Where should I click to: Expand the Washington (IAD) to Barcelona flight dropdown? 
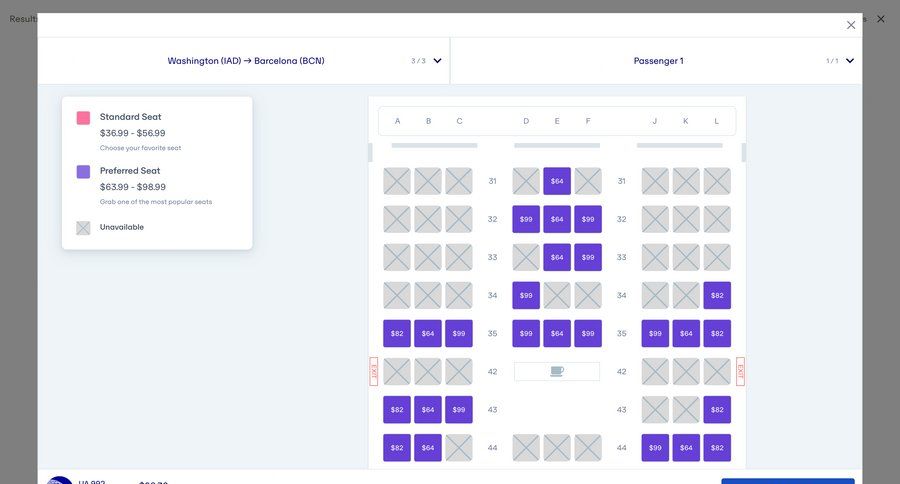(437, 61)
